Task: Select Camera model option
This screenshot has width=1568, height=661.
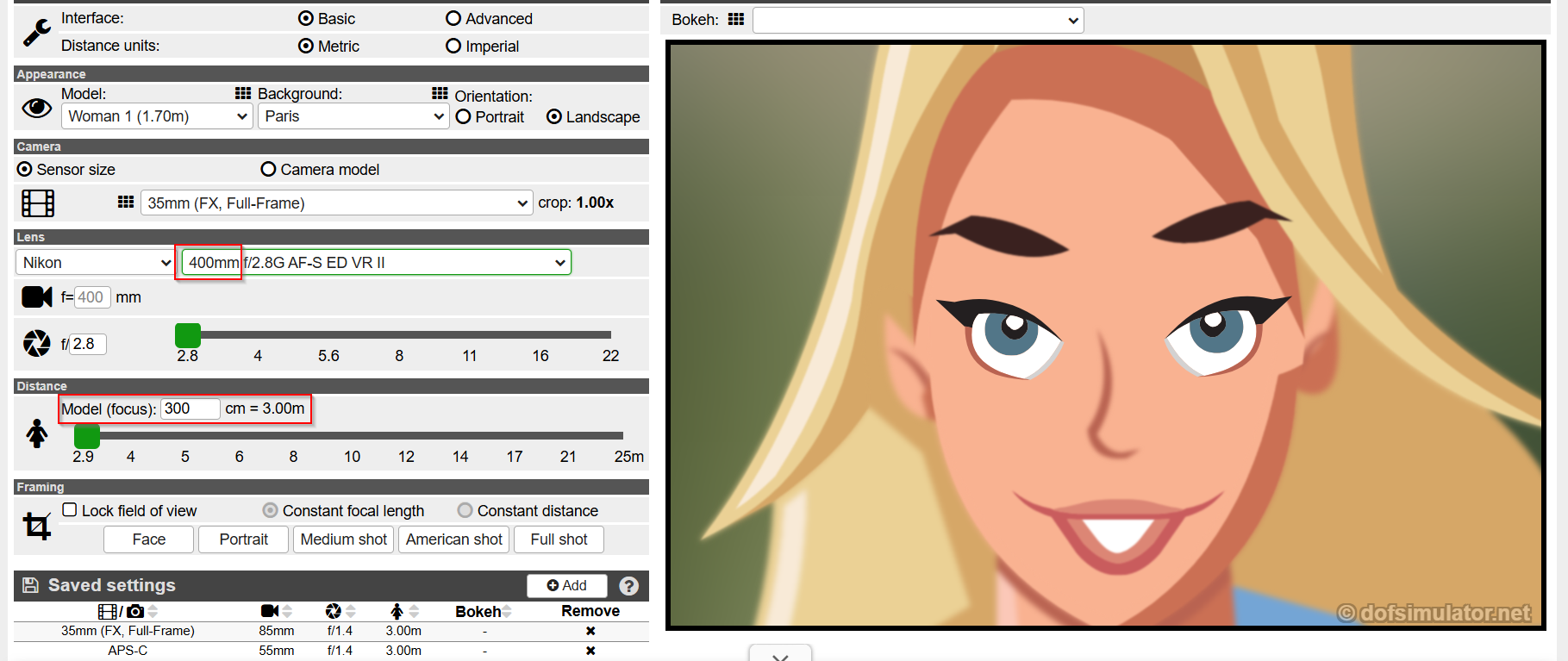Action: coord(268,169)
